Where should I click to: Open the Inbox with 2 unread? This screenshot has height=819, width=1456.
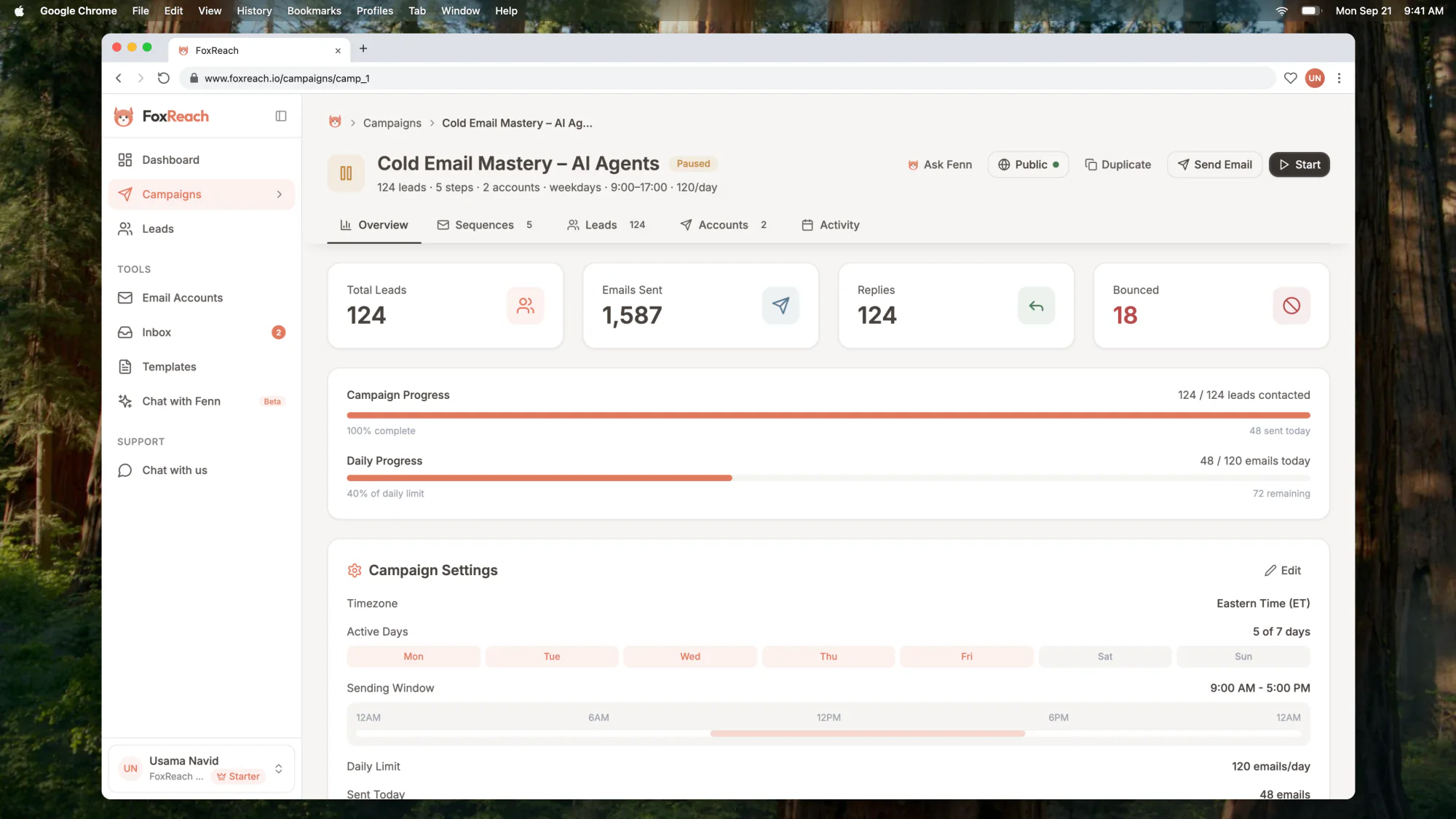tap(202, 333)
